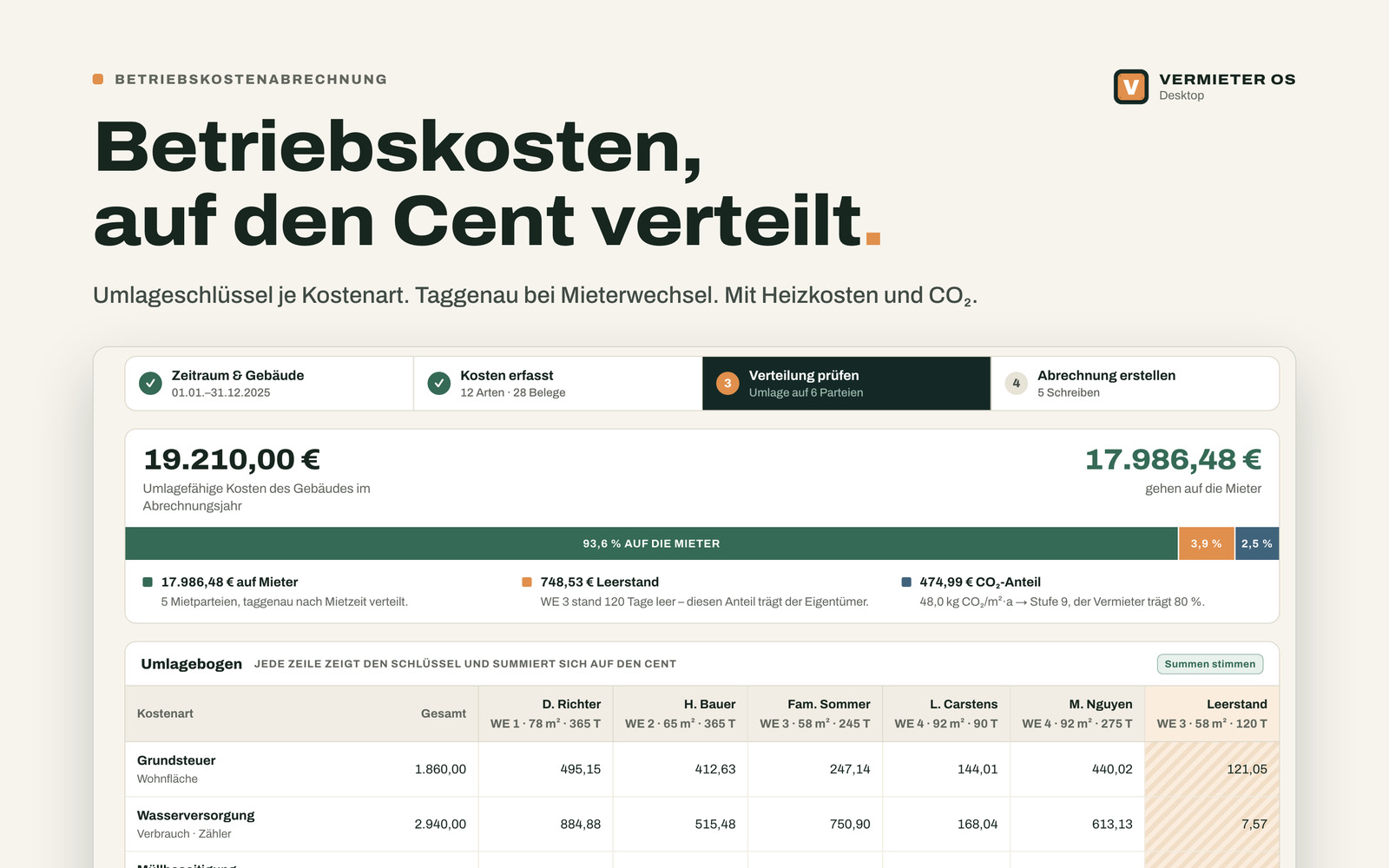
Task: Click Grundsteuer total 1.860,00
Action: click(x=440, y=769)
